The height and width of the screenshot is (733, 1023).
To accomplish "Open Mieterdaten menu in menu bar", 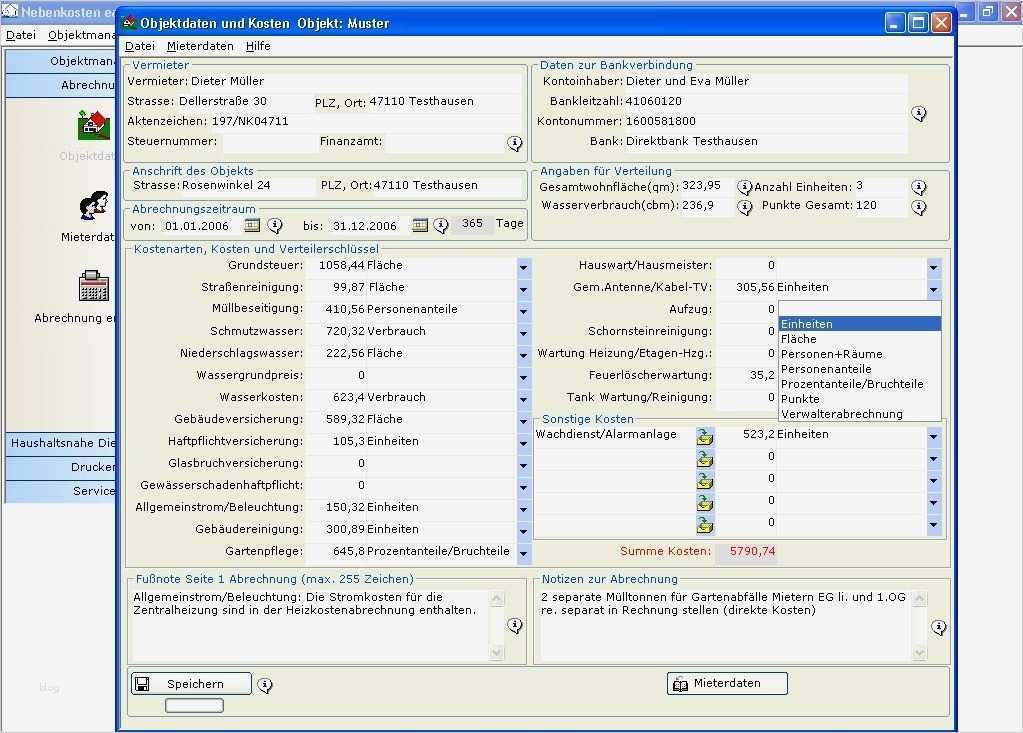I will [x=200, y=46].
